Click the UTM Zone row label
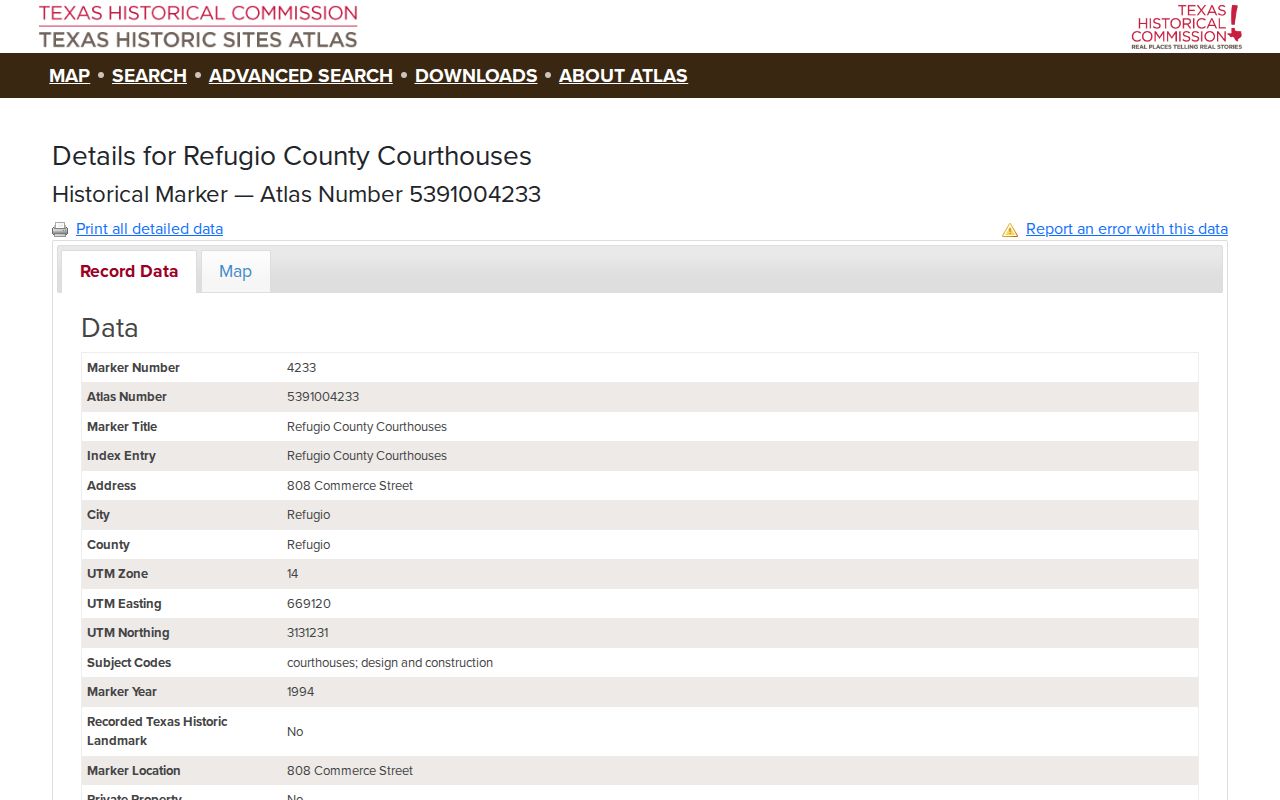 (x=117, y=574)
